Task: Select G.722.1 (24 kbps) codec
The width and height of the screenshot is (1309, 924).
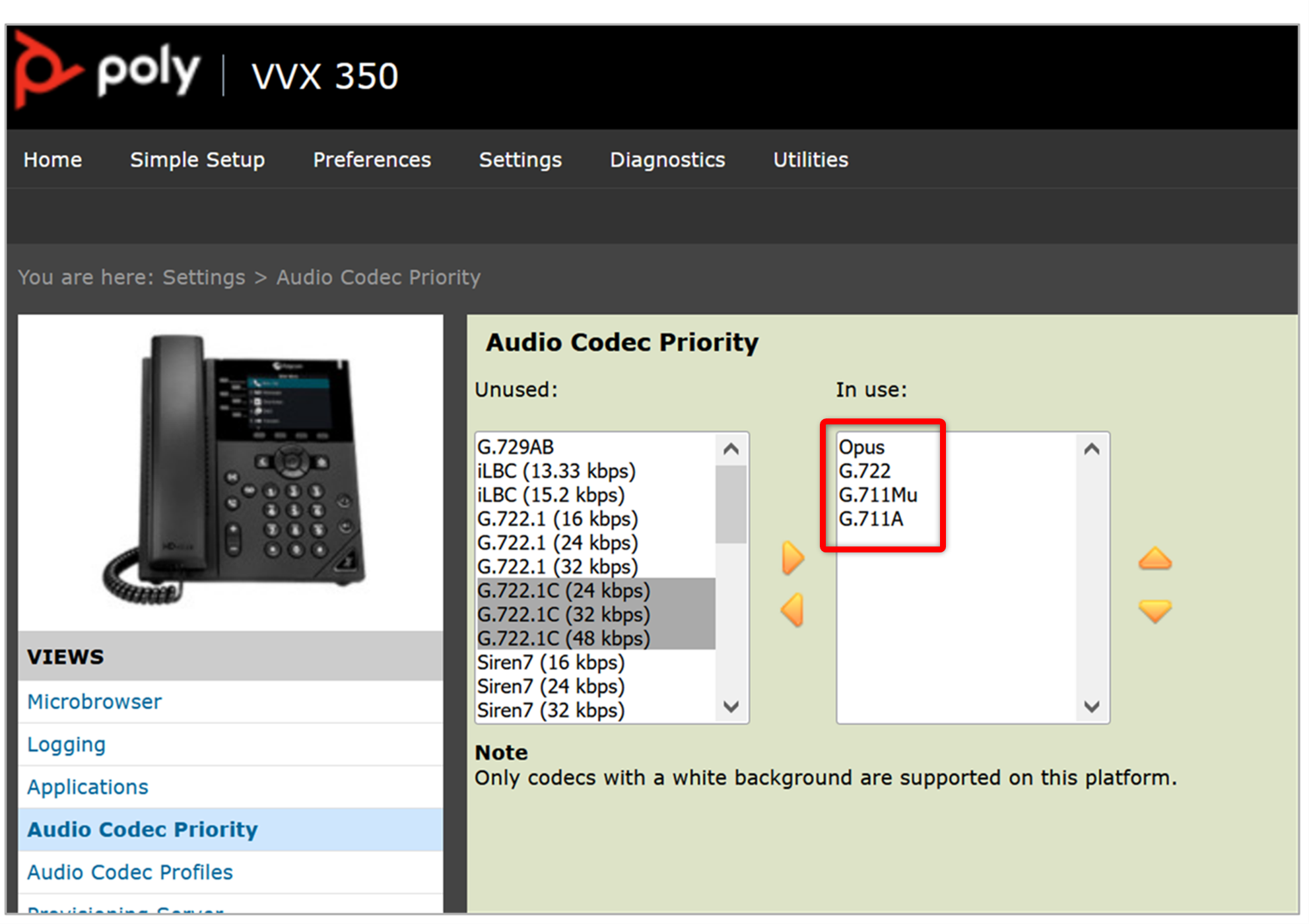Action: point(595,543)
